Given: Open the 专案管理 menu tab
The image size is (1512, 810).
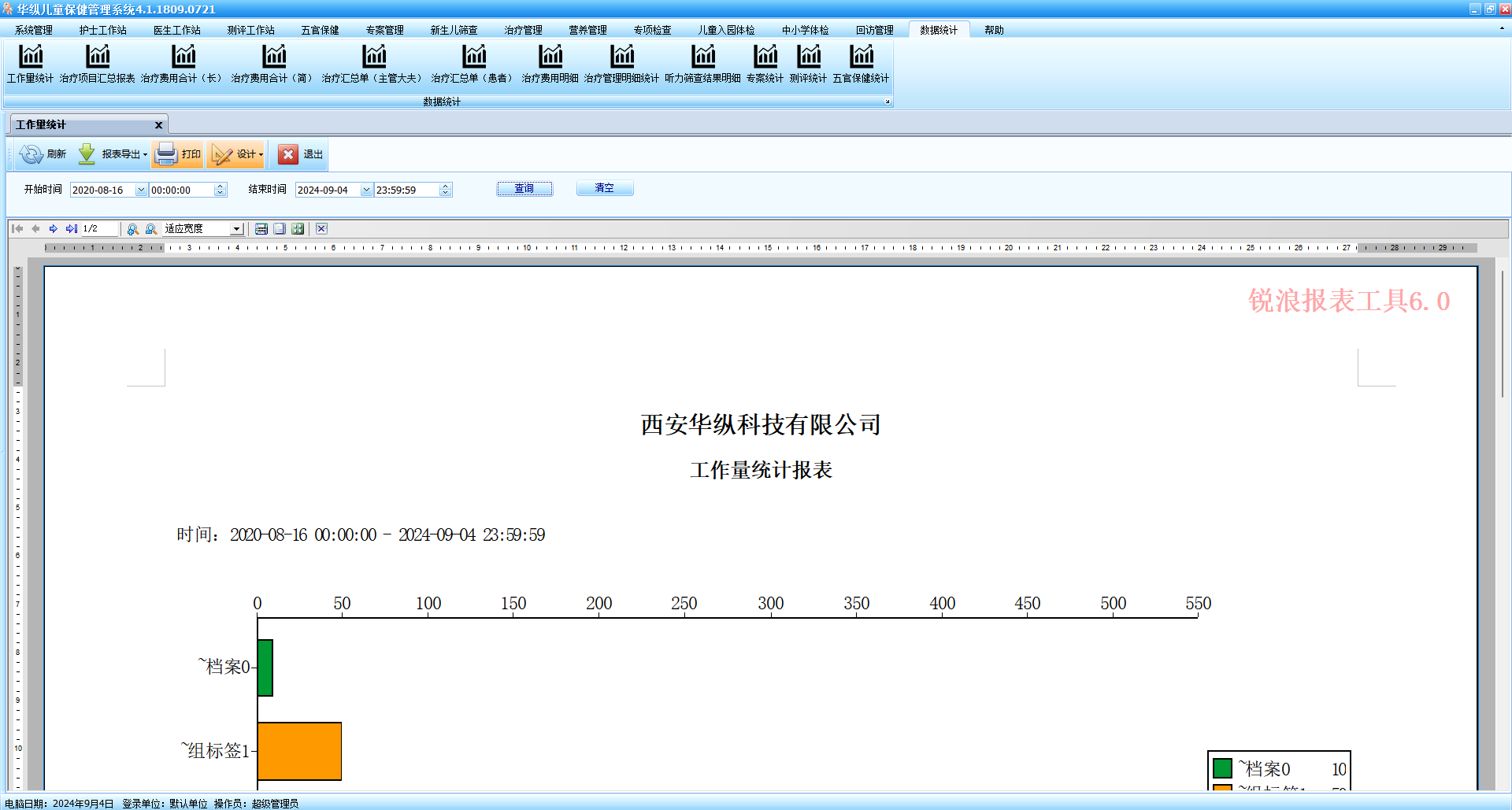Looking at the screenshot, I should pos(385,30).
